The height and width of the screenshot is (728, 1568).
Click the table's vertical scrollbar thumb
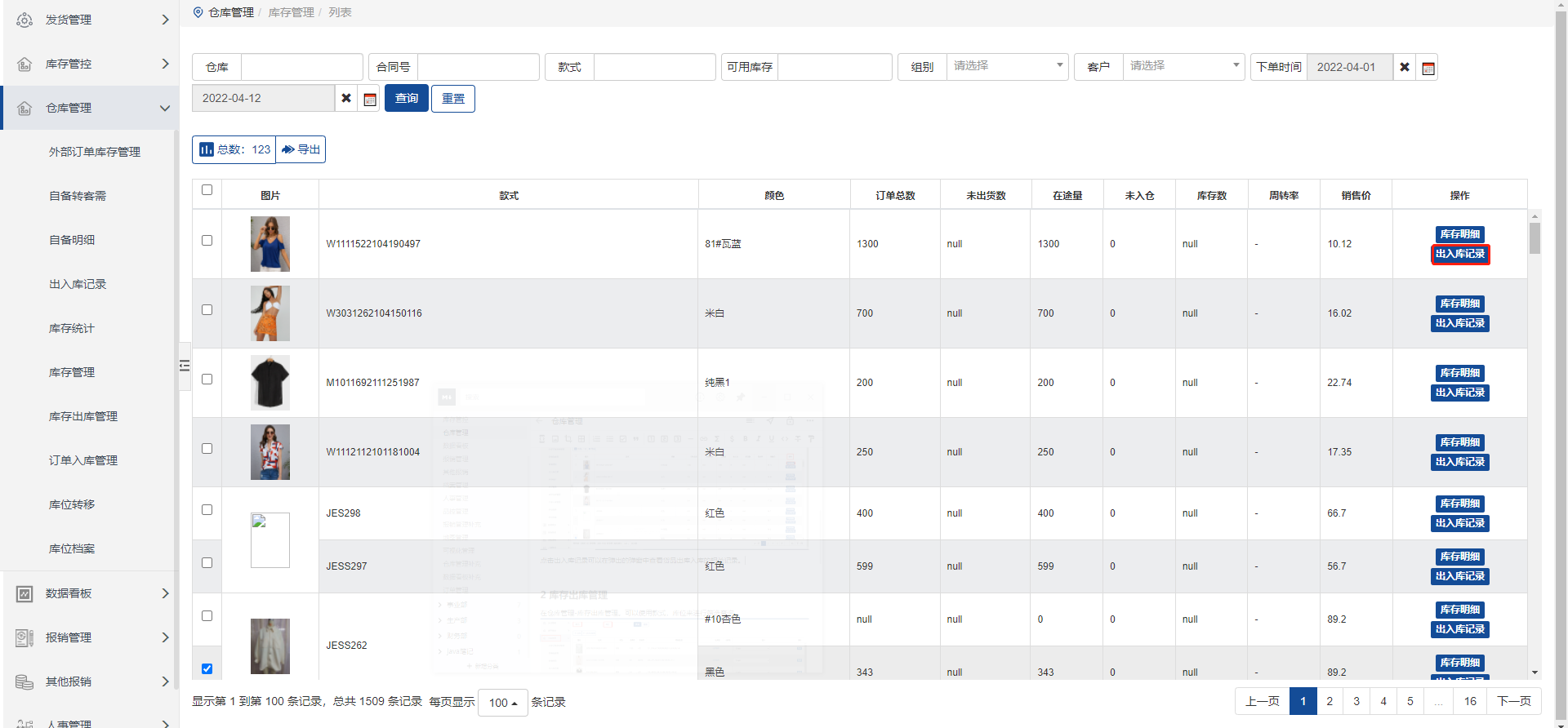(x=1535, y=238)
